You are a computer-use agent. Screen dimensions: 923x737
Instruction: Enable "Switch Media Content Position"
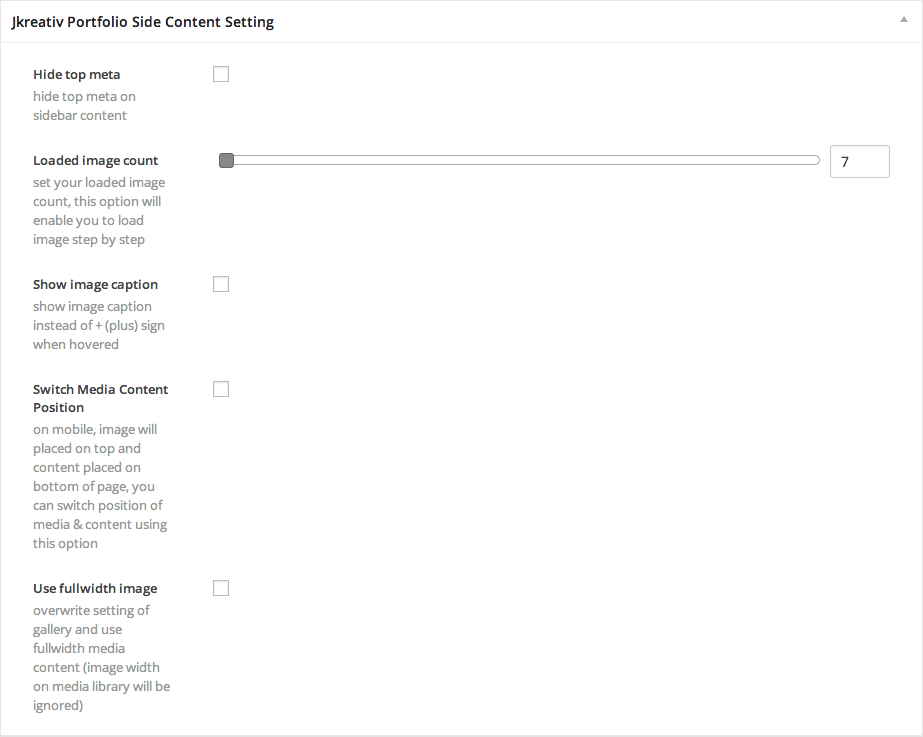(221, 388)
